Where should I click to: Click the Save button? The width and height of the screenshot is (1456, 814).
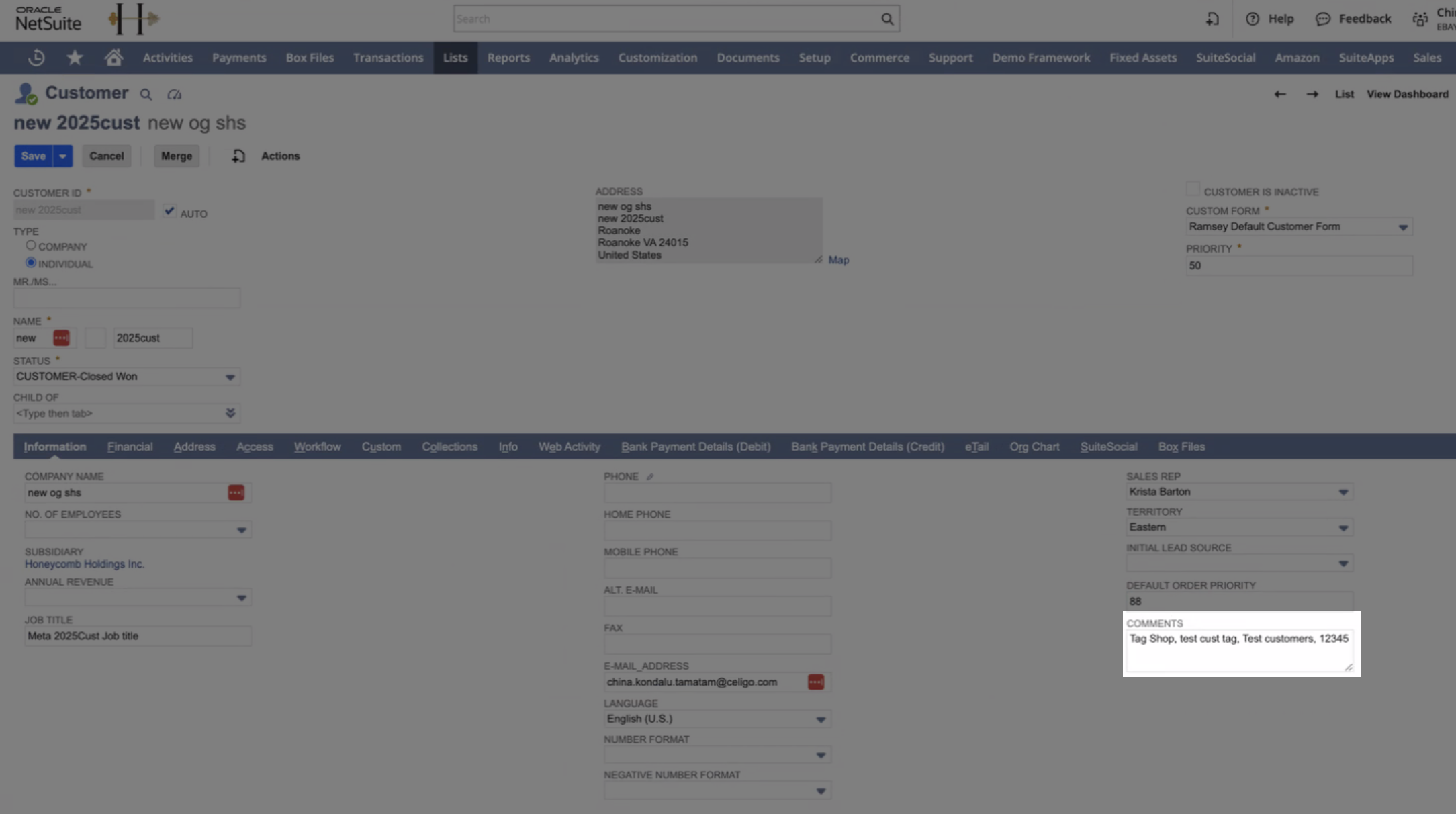pyautogui.click(x=34, y=156)
